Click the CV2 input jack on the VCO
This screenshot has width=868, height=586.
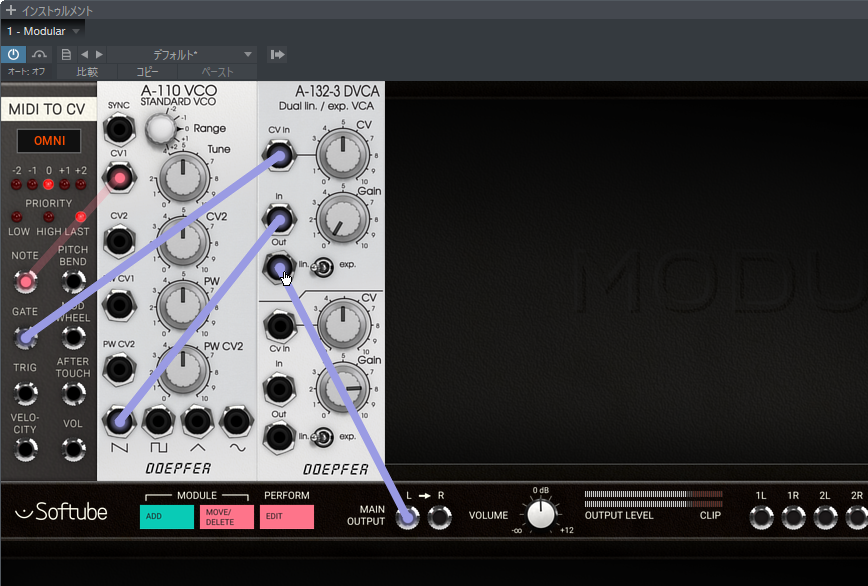[x=119, y=241]
